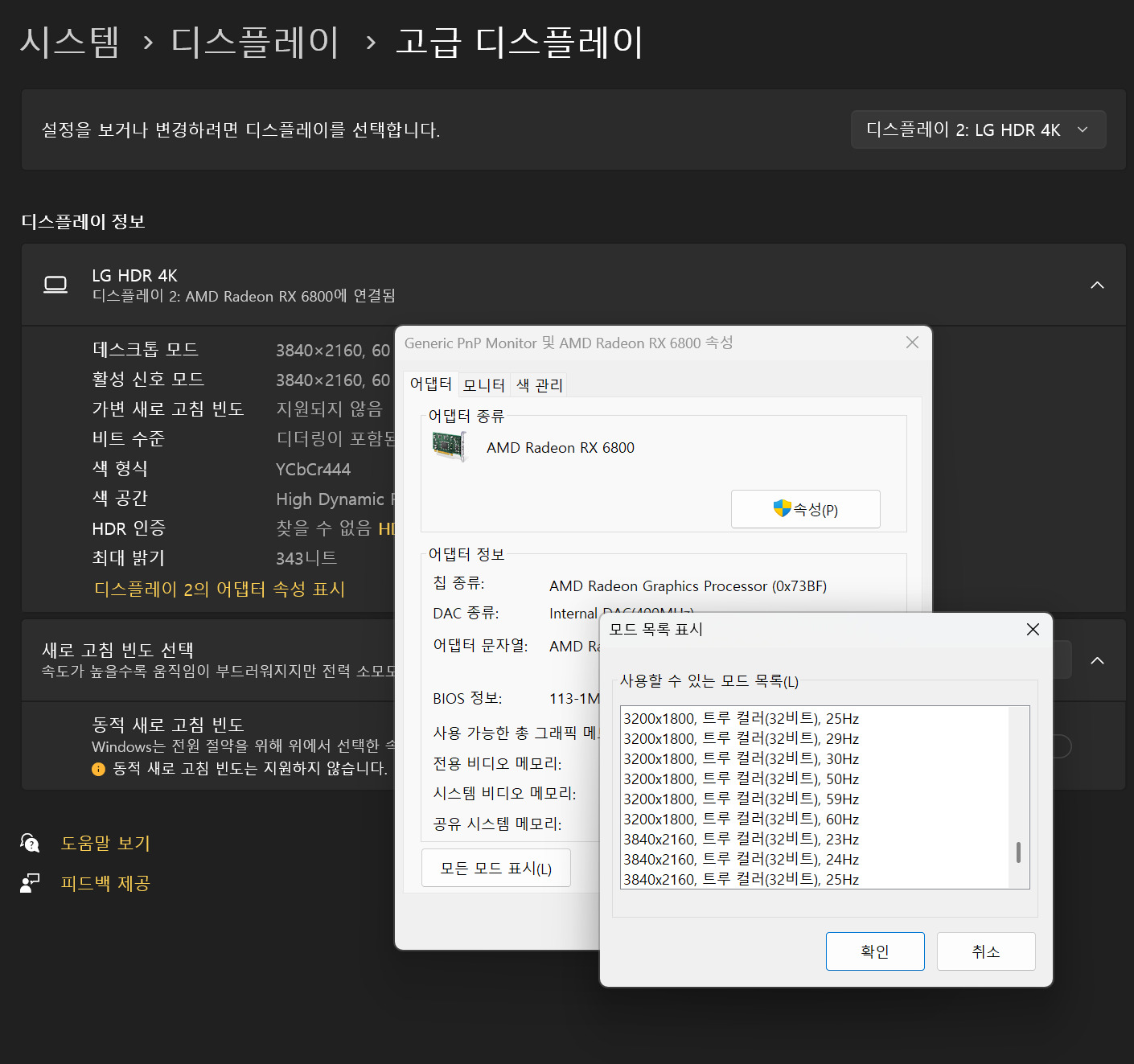Close the 모드 목록 표시 dialog
This screenshot has height=1064, width=1134.
[x=1033, y=629]
